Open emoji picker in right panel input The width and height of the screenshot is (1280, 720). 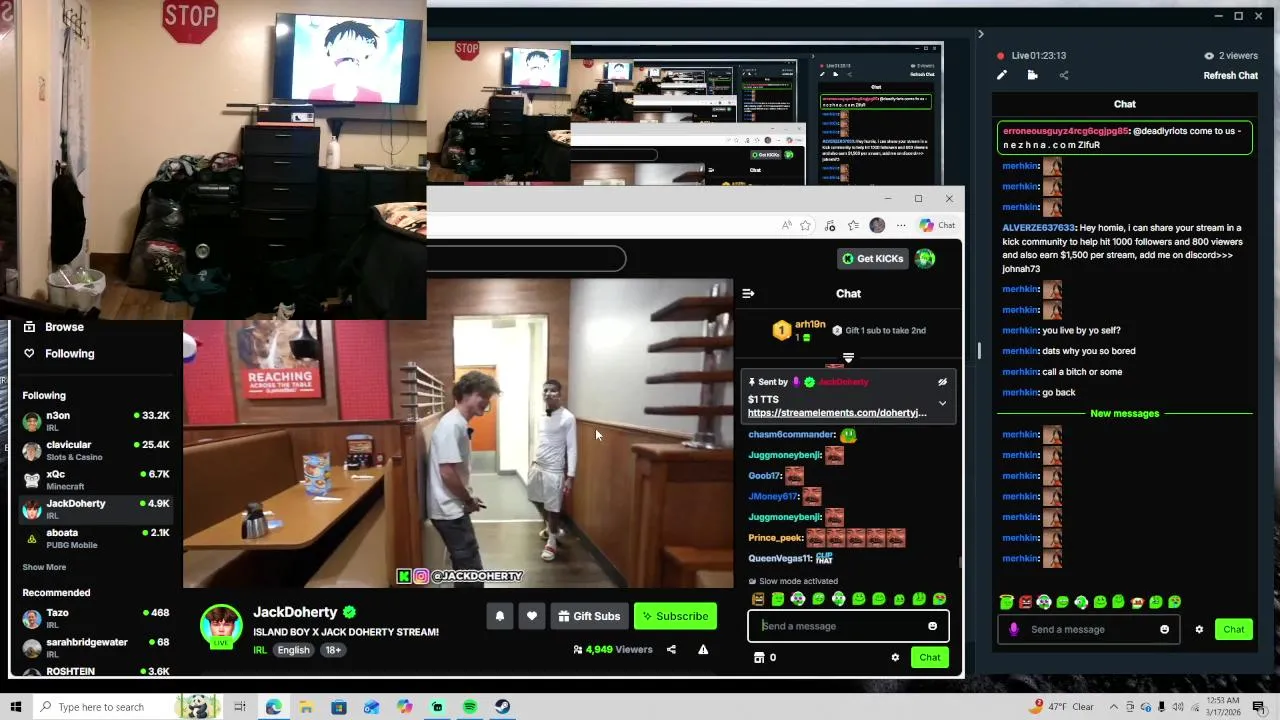(1164, 629)
